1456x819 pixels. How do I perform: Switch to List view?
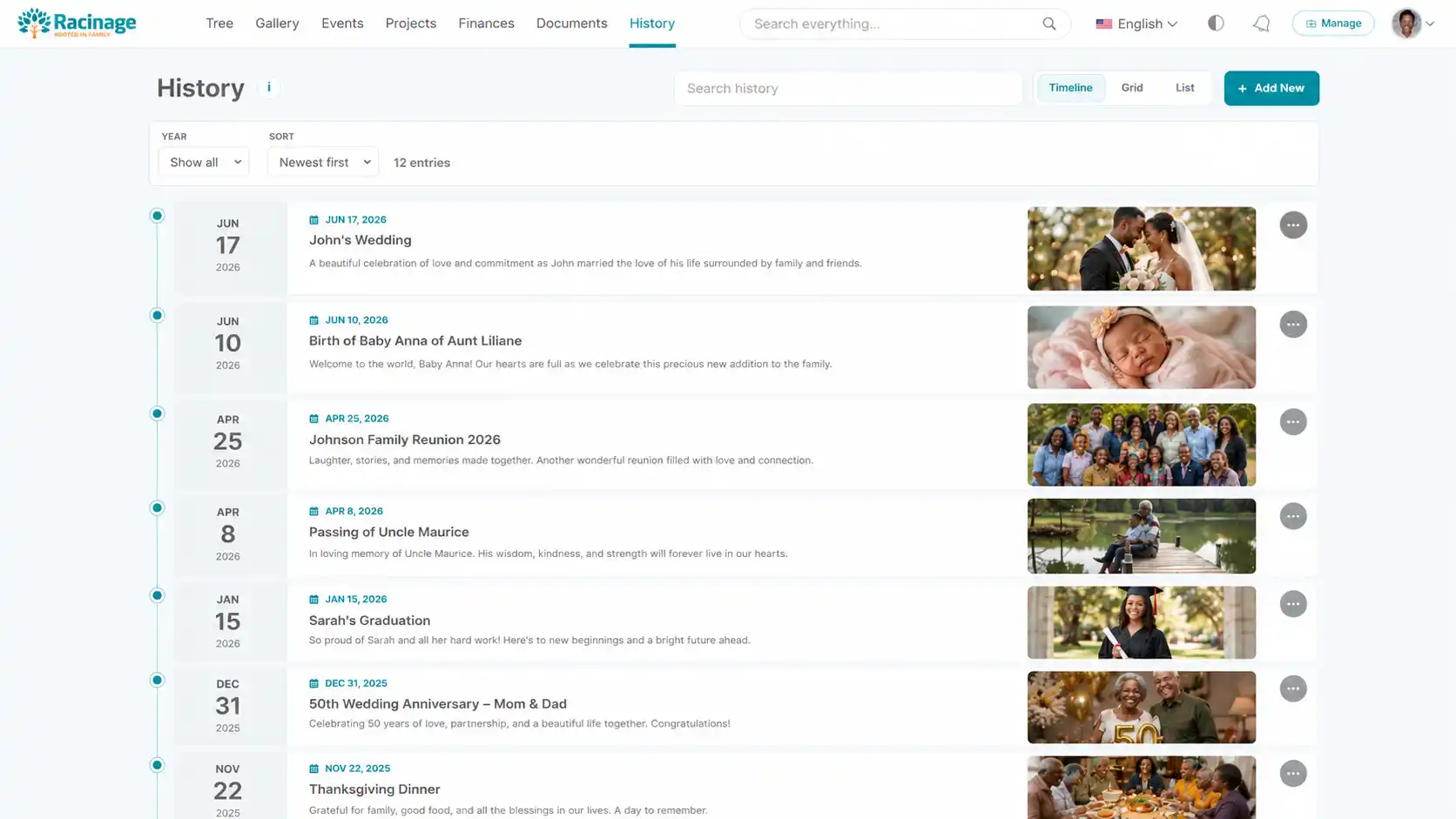coord(1184,88)
